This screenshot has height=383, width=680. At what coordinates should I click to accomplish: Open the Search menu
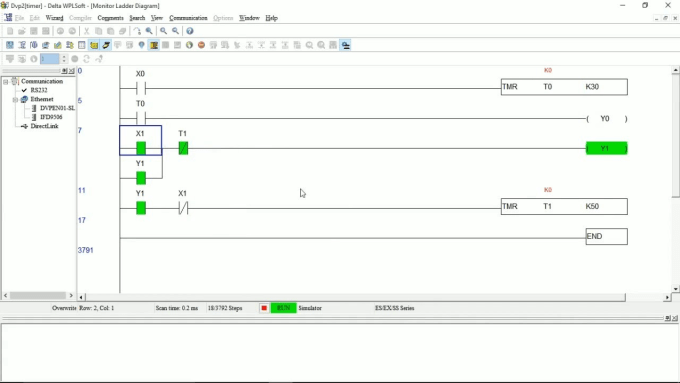(x=137, y=18)
